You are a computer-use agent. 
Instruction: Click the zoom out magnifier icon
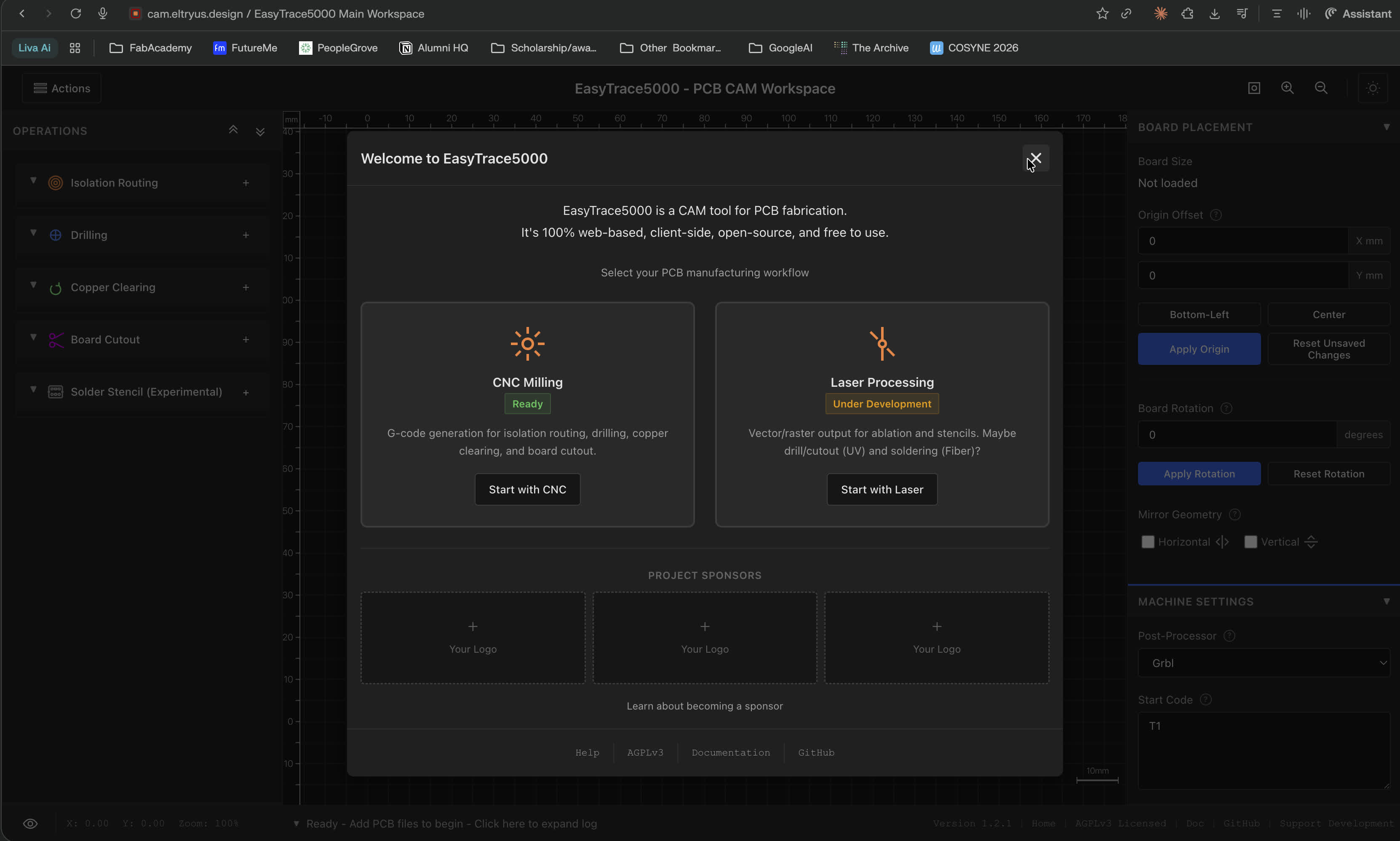tap(1321, 88)
